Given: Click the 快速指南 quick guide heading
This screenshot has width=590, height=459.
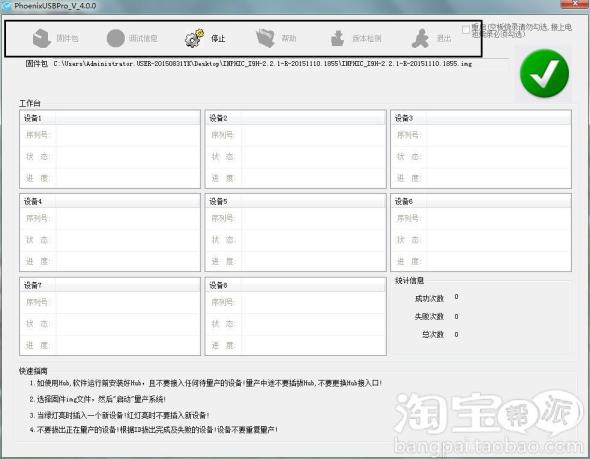Looking at the screenshot, I should (x=33, y=371).
